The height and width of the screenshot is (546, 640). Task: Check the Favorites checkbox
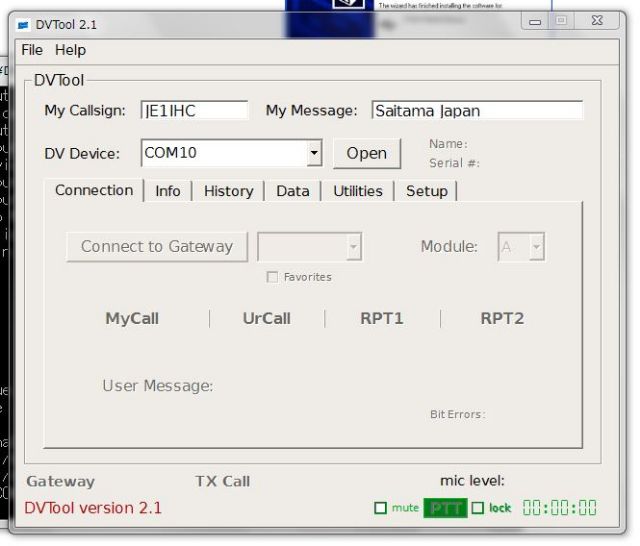(272, 277)
